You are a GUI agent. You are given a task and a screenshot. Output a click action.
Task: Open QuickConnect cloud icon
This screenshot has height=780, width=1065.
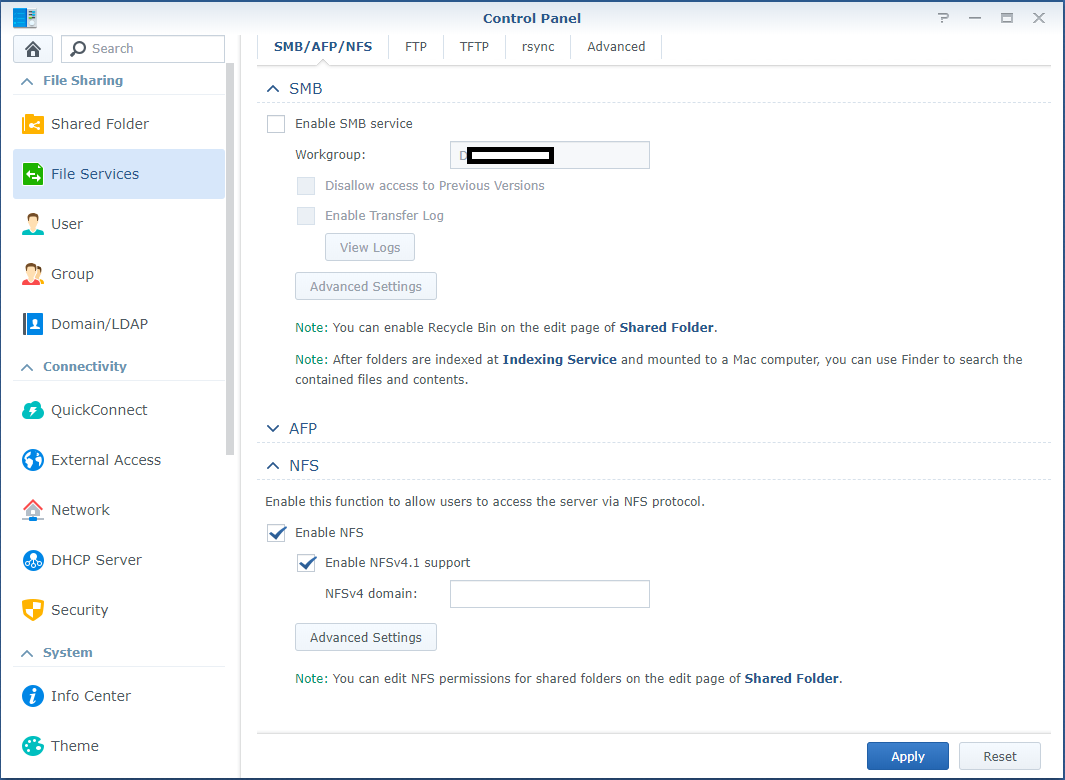[x=33, y=410]
